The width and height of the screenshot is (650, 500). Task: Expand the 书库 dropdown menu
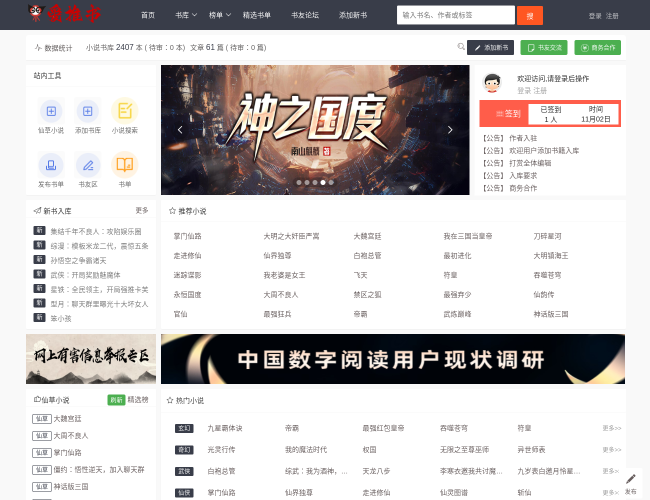[186, 15]
